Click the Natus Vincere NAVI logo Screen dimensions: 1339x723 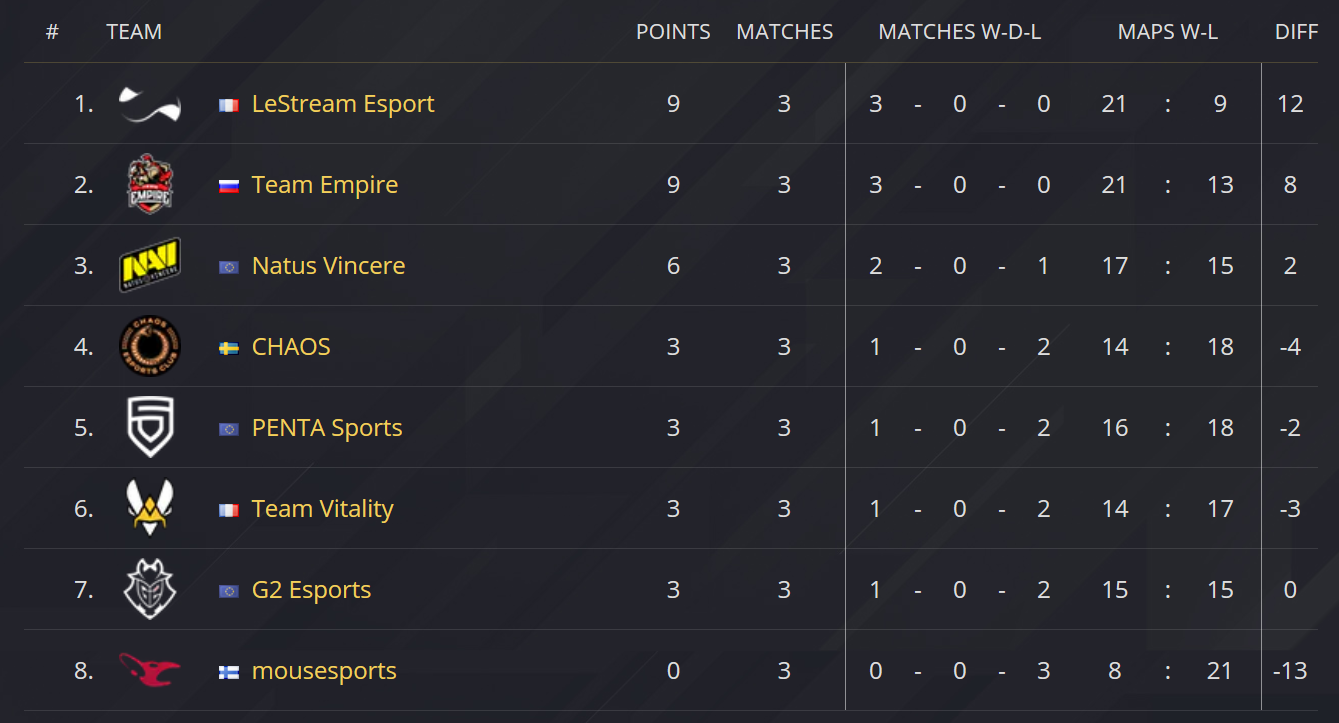(x=149, y=266)
